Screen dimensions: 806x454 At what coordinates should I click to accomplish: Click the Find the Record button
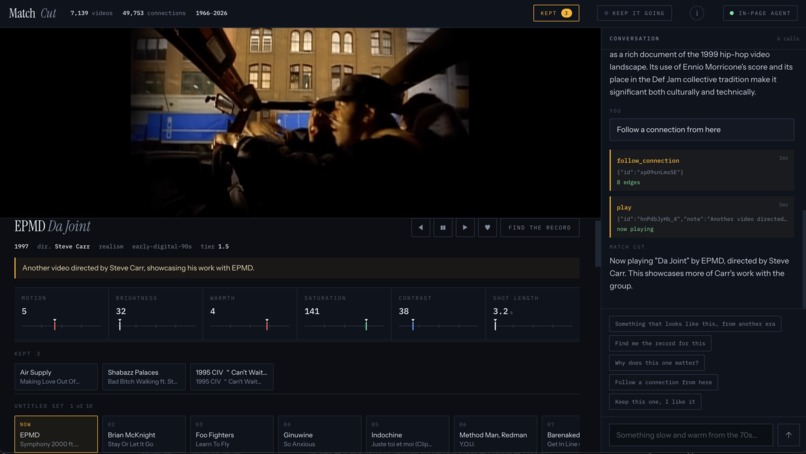pyautogui.click(x=539, y=227)
